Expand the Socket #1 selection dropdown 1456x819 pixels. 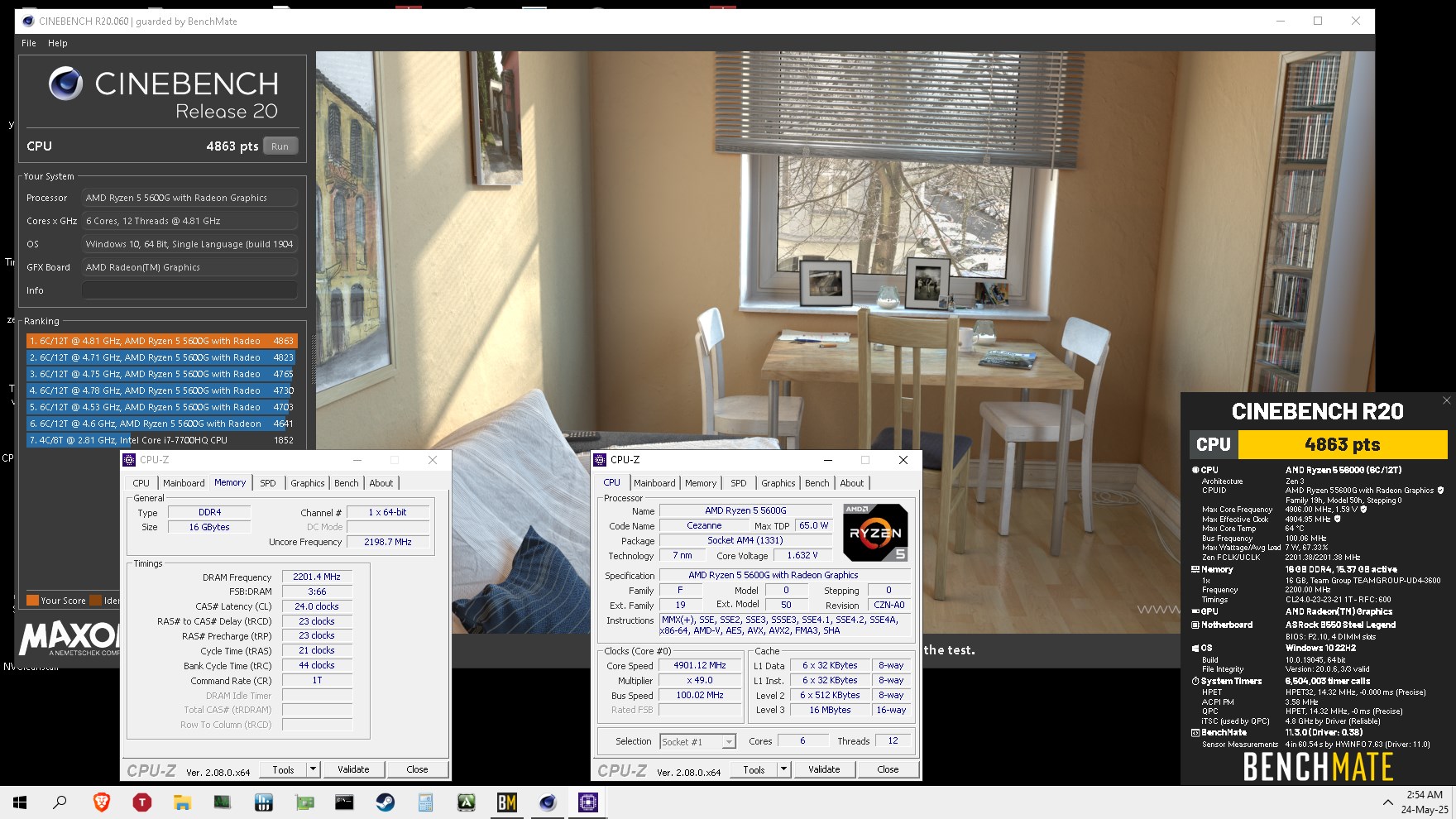tap(728, 742)
